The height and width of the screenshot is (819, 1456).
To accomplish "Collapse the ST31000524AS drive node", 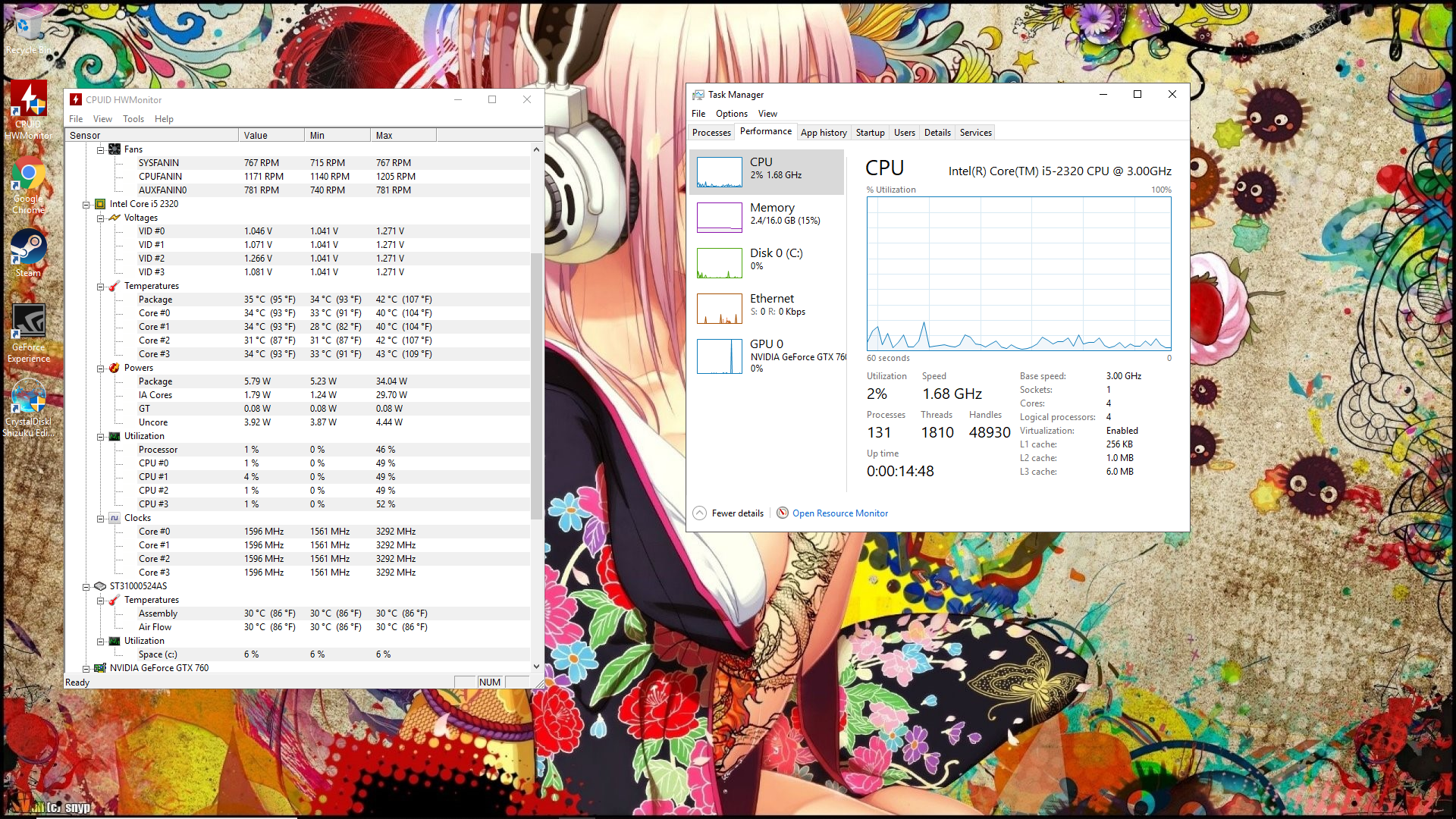I will (x=86, y=587).
